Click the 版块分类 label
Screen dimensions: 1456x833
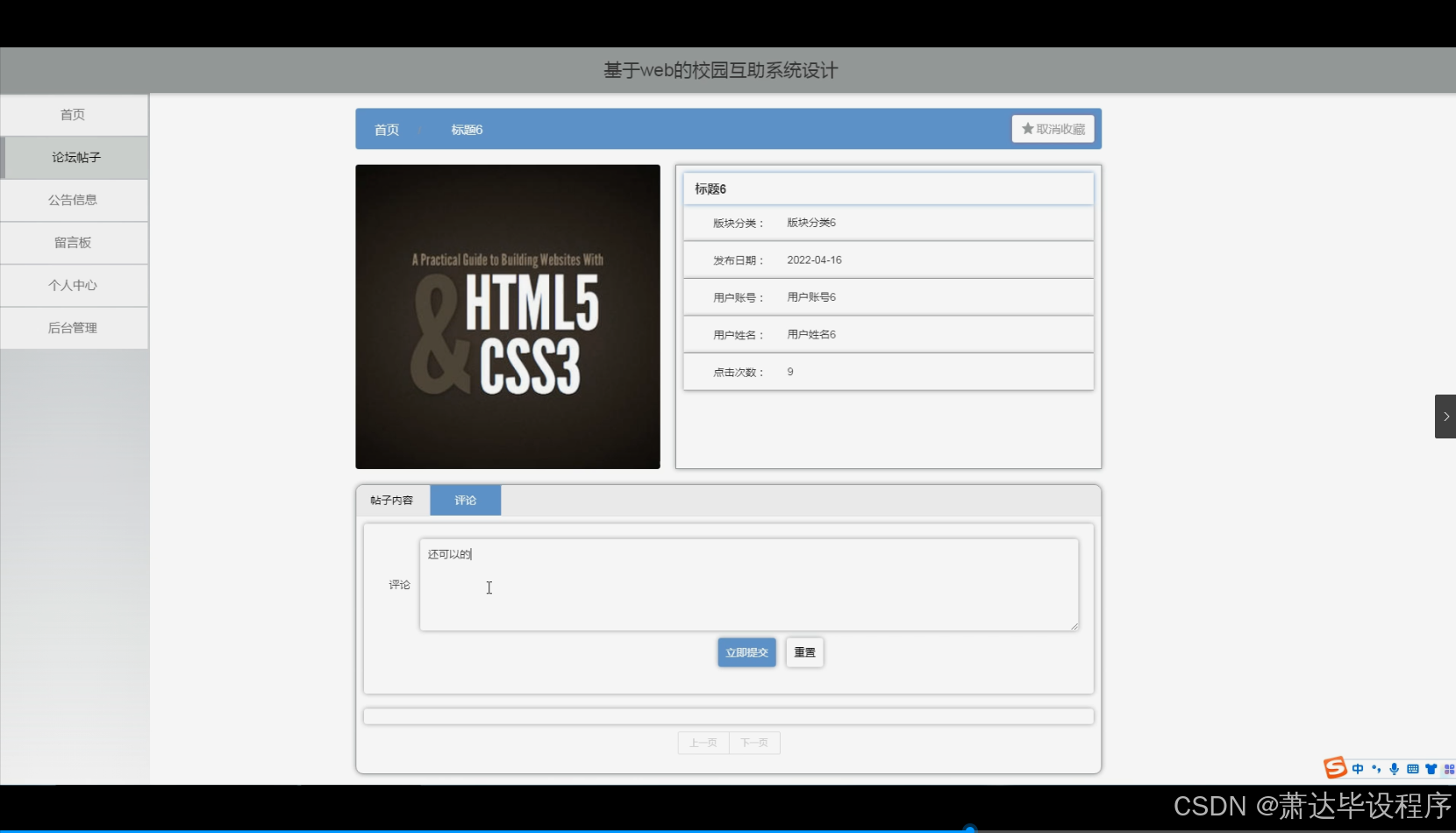(x=738, y=224)
